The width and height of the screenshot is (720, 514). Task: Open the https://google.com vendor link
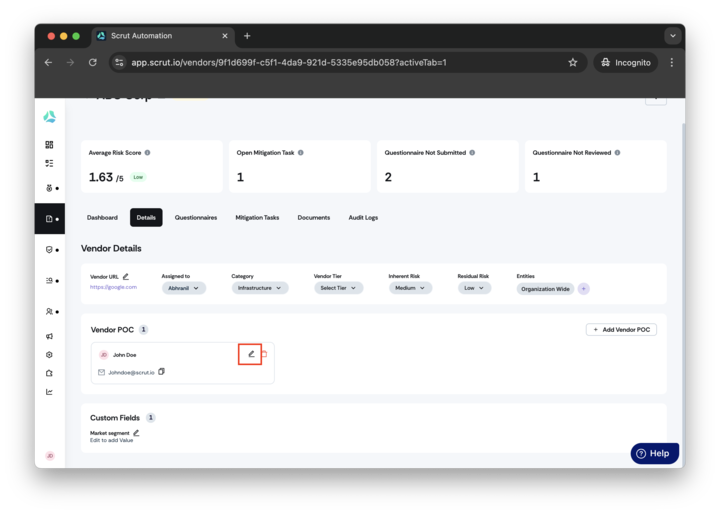(113, 287)
